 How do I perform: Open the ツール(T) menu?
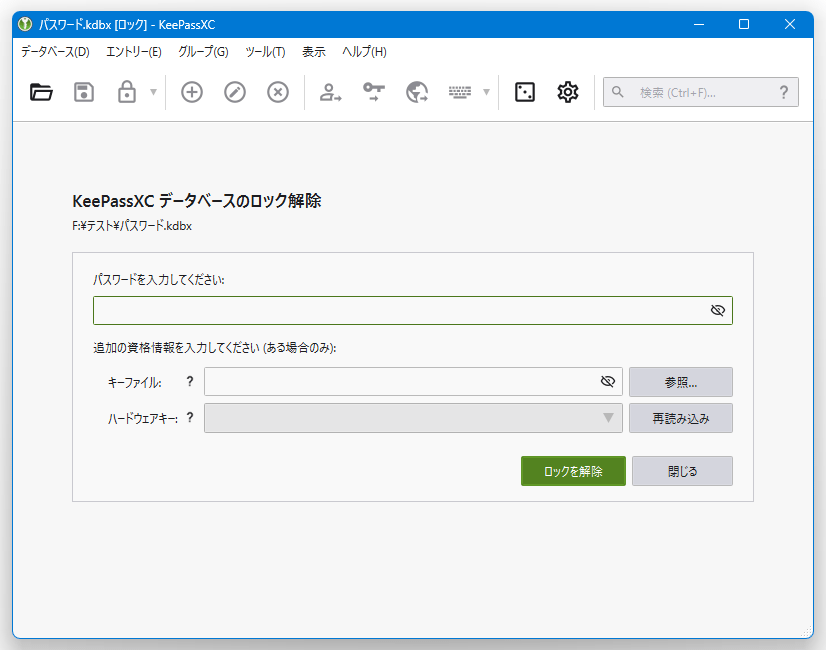coord(266,52)
